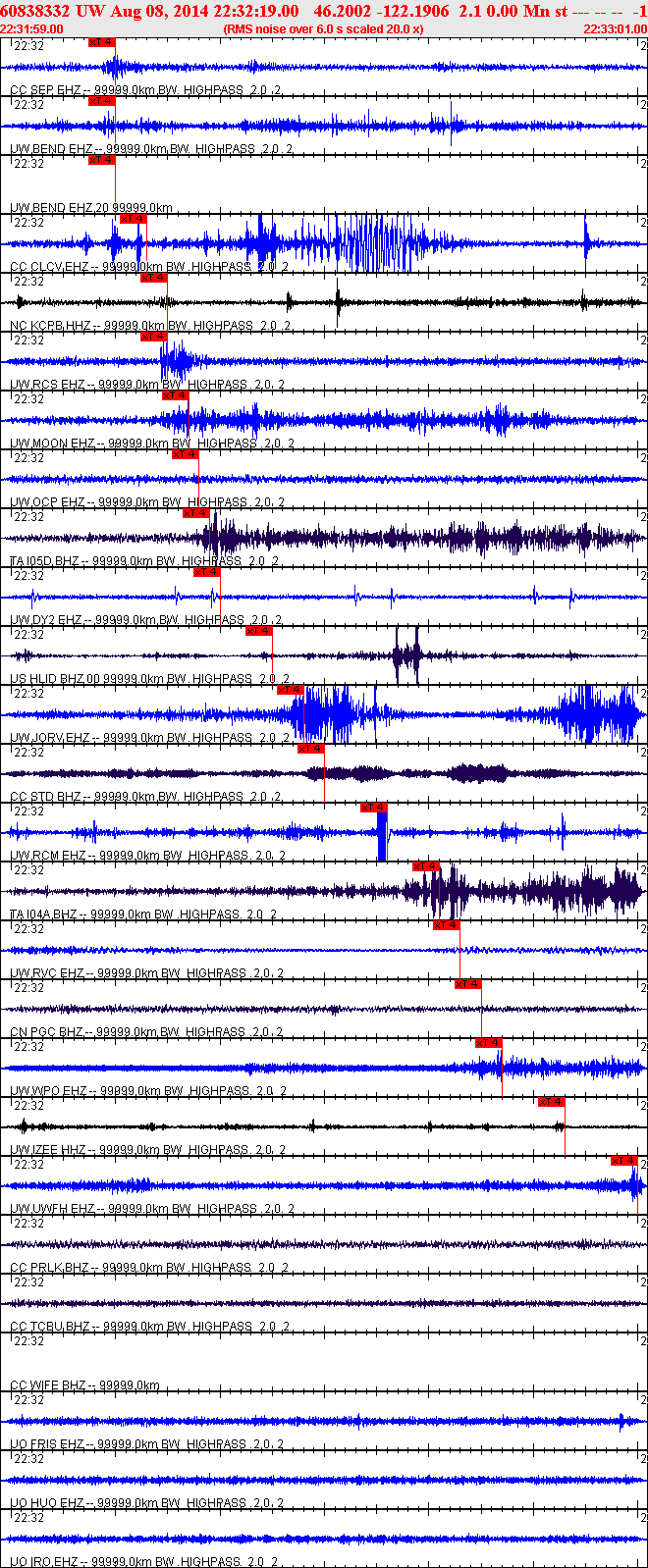The width and height of the screenshot is (648, 1568).
Task: Click the red pick marker on CC SEP trace
Action: (102, 42)
